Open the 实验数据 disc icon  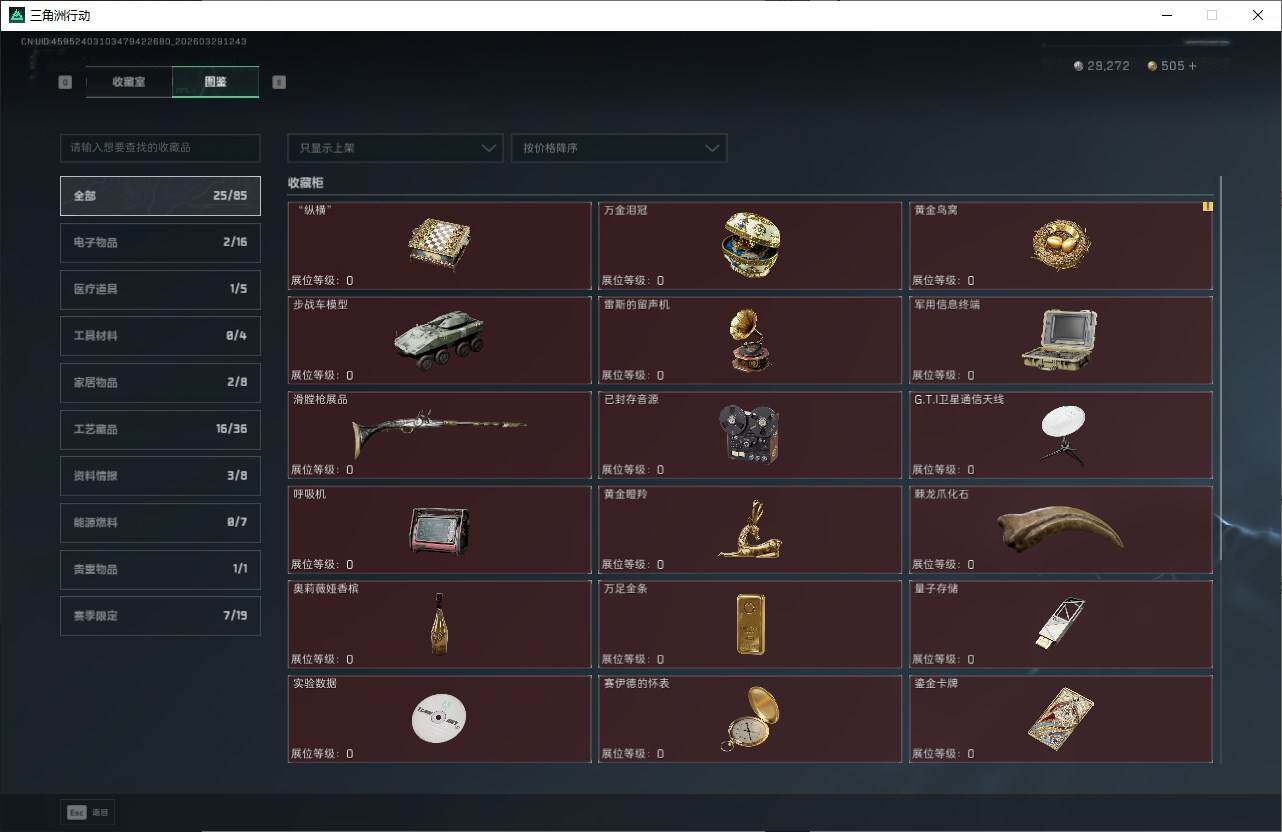coord(439,718)
